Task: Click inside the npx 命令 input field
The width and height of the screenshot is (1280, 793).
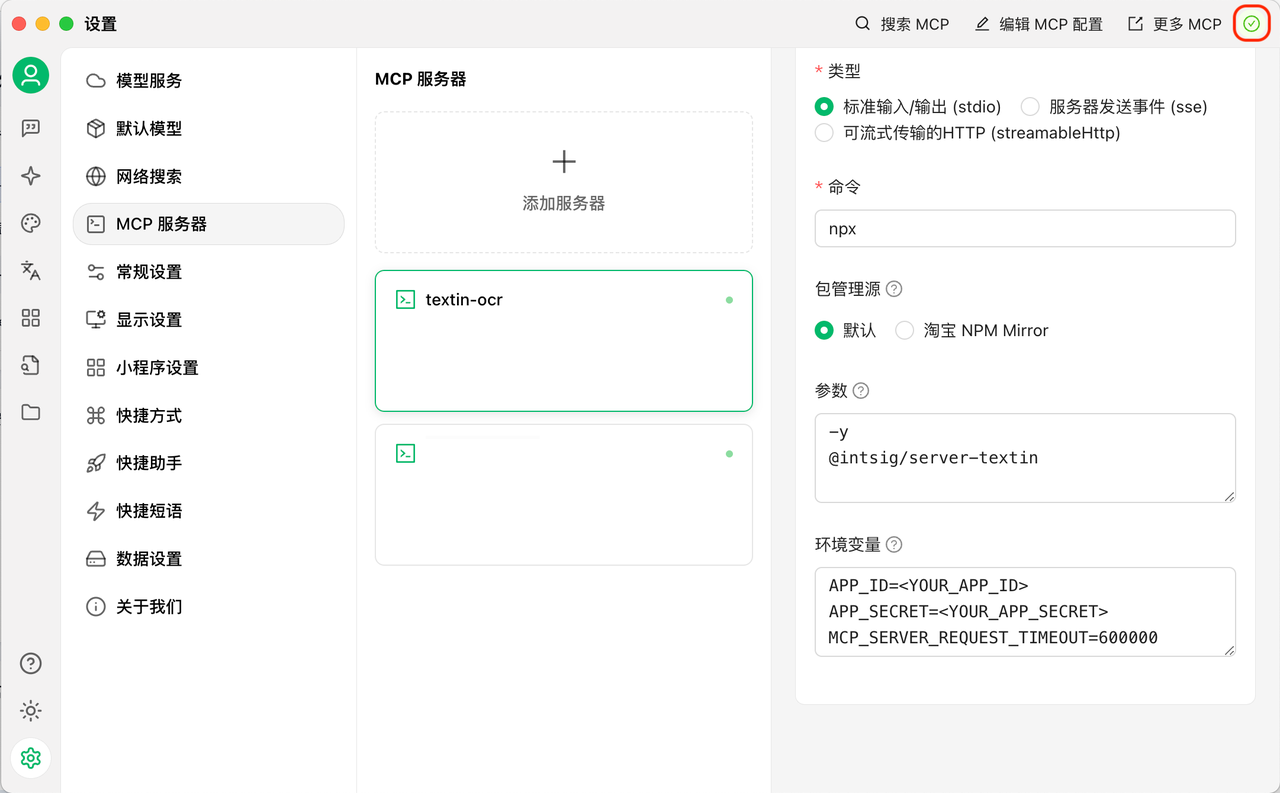Action: pos(1024,228)
